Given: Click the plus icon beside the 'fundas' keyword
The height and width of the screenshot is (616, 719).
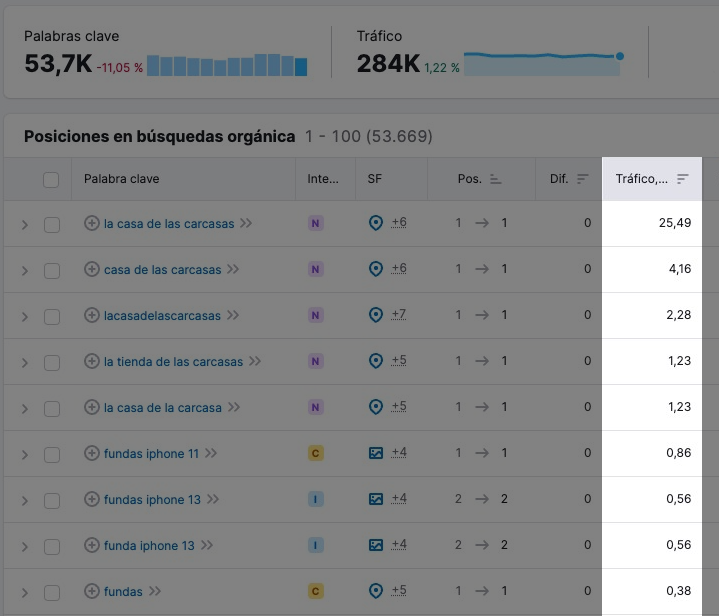Looking at the screenshot, I should tap(92, 591).
